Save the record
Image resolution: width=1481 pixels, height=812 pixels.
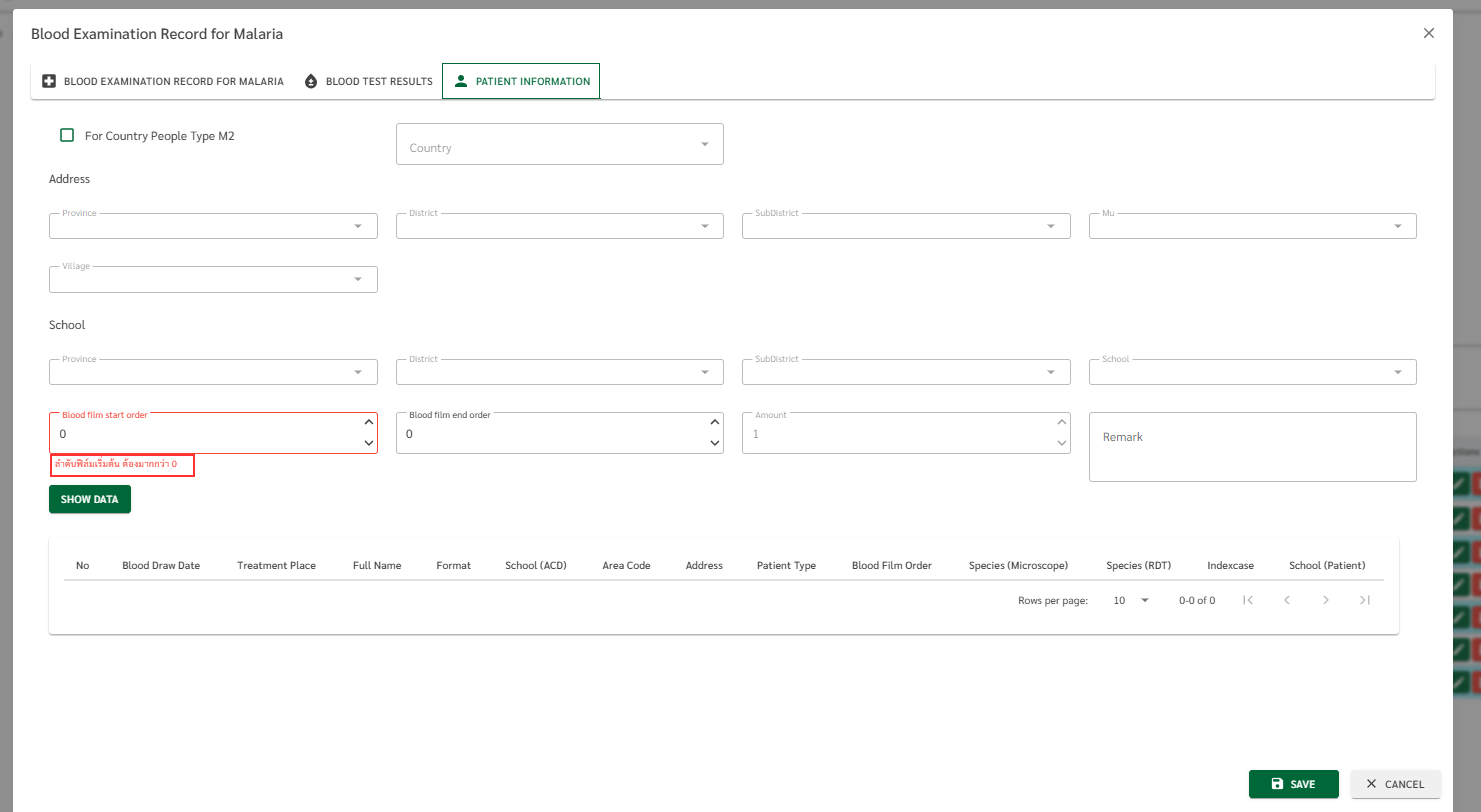(1293, 784)
